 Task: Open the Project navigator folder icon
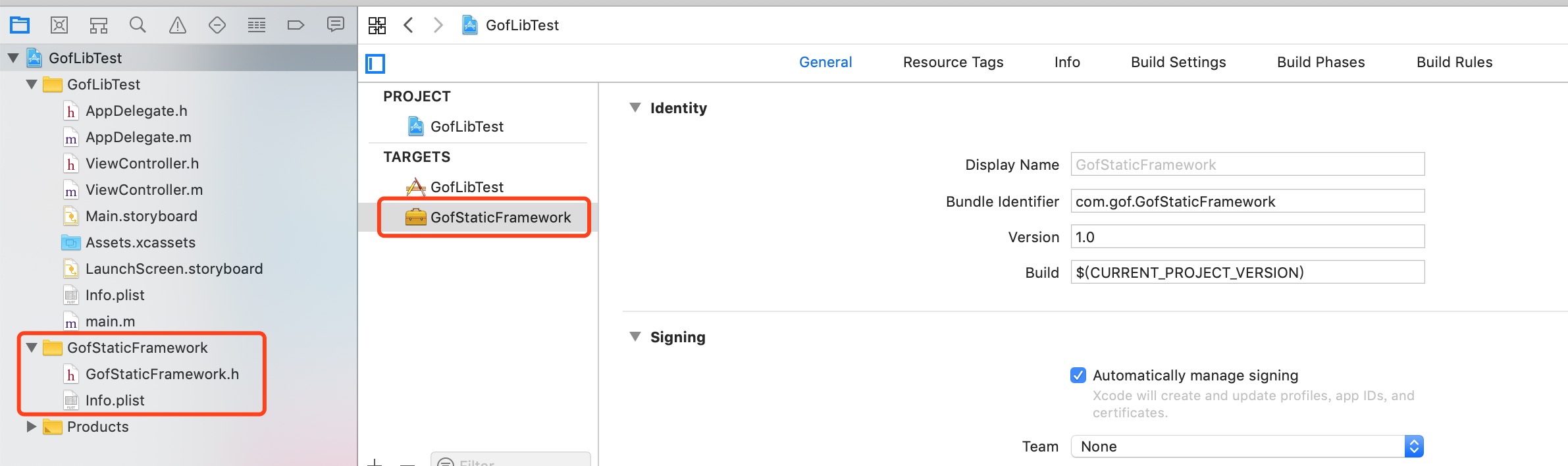point(20,25)
